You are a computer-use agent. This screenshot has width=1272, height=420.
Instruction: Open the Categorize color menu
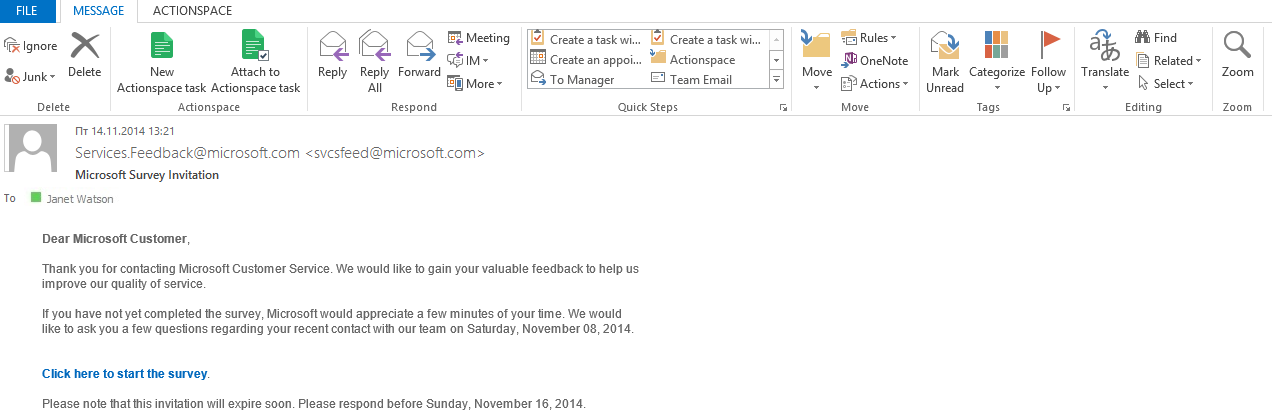(x=997, y=62)
